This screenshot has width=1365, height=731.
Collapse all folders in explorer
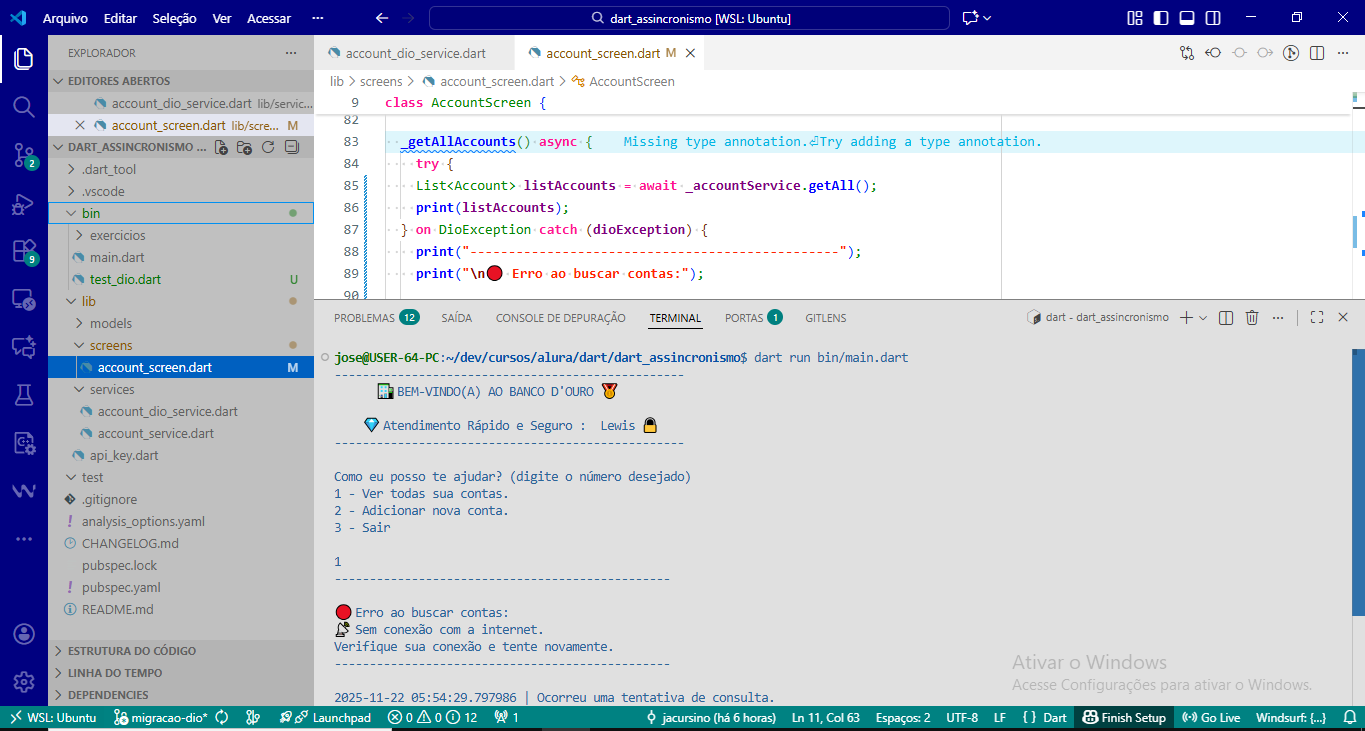click(292, 147)
